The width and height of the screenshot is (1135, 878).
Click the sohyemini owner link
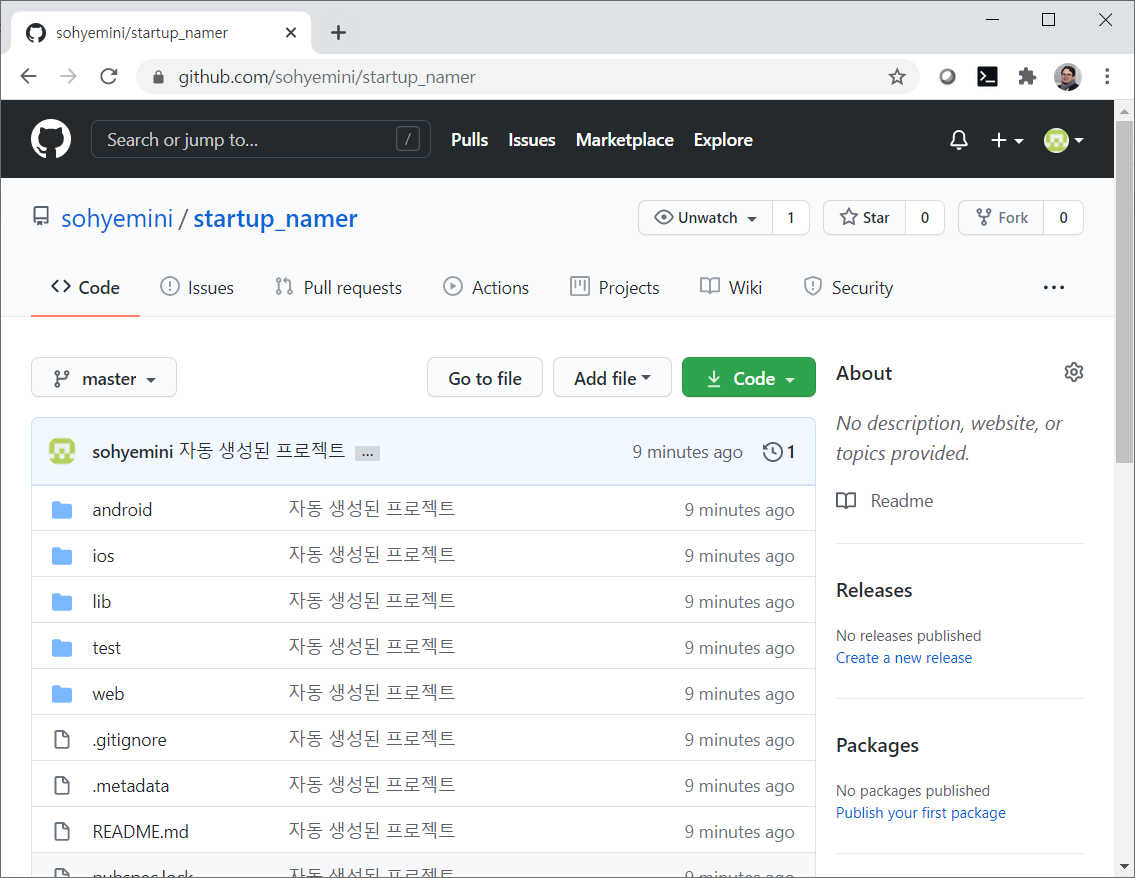117,219
